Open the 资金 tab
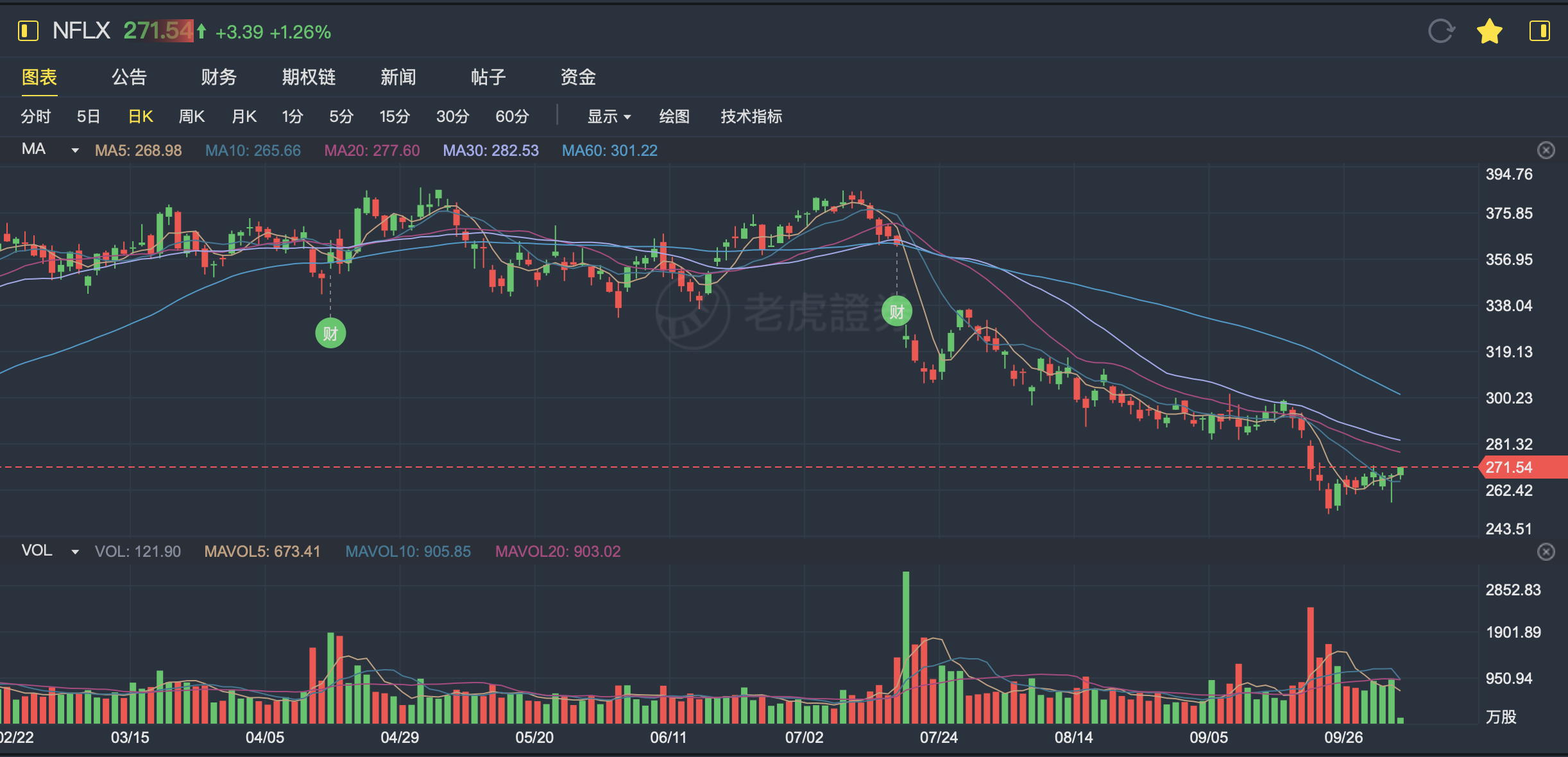The image size is (1568, 757). [578, 77]
